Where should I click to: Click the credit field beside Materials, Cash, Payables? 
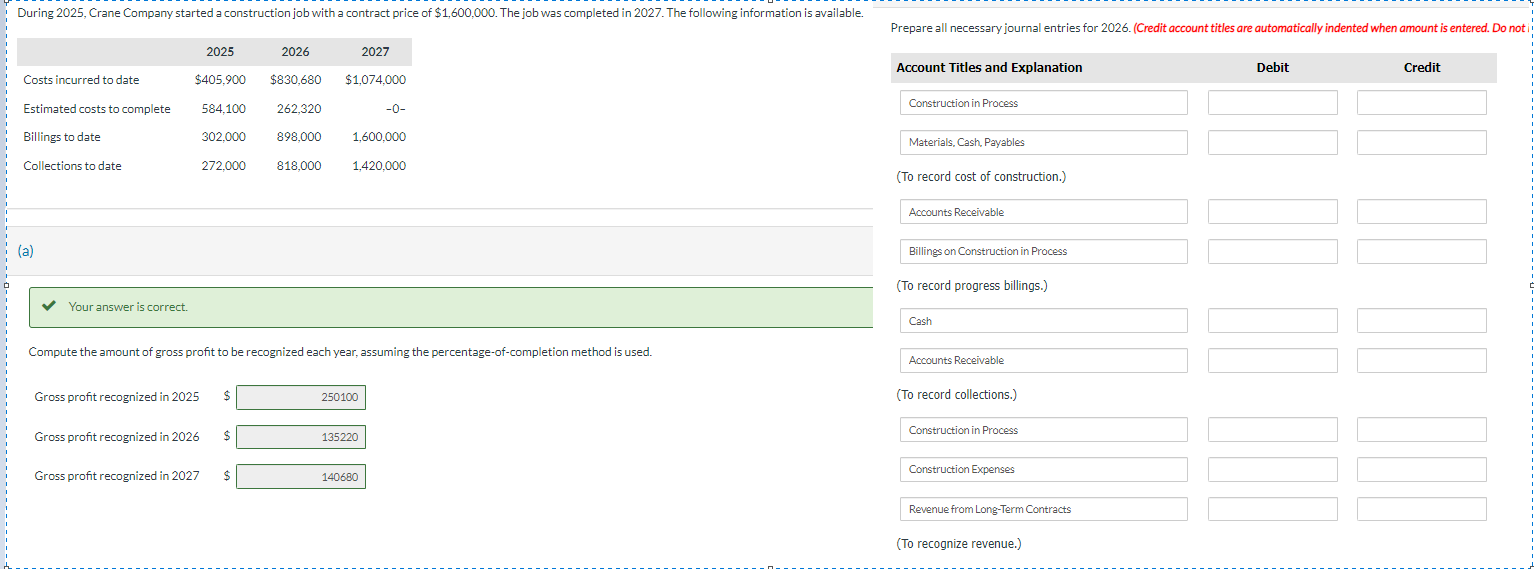(1421, 142)
